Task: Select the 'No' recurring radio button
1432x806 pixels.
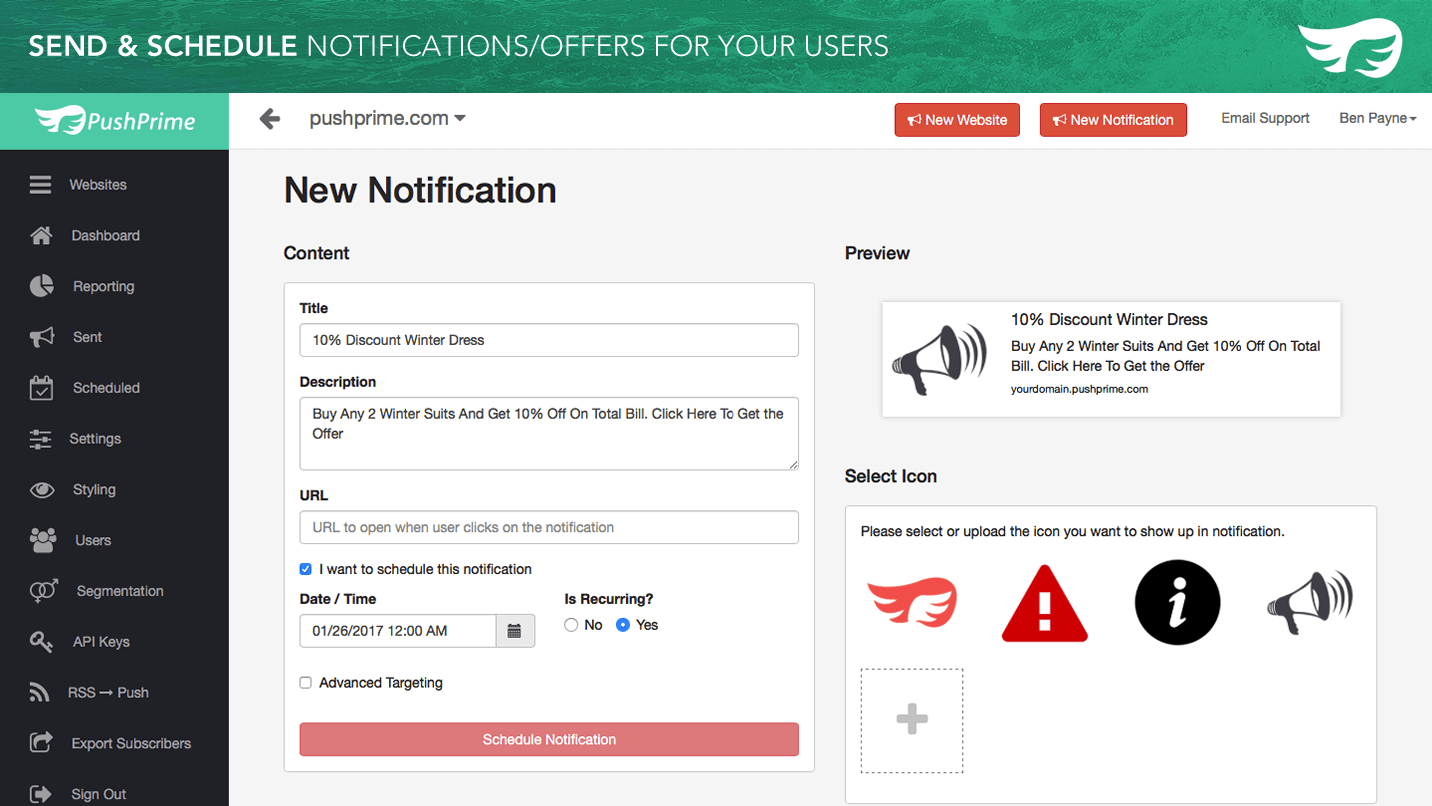Action: coord(571,625)
